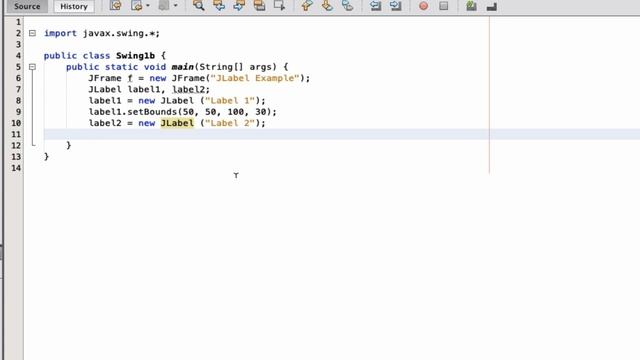Click the string "Label 1" on line 8

point(230,100)
